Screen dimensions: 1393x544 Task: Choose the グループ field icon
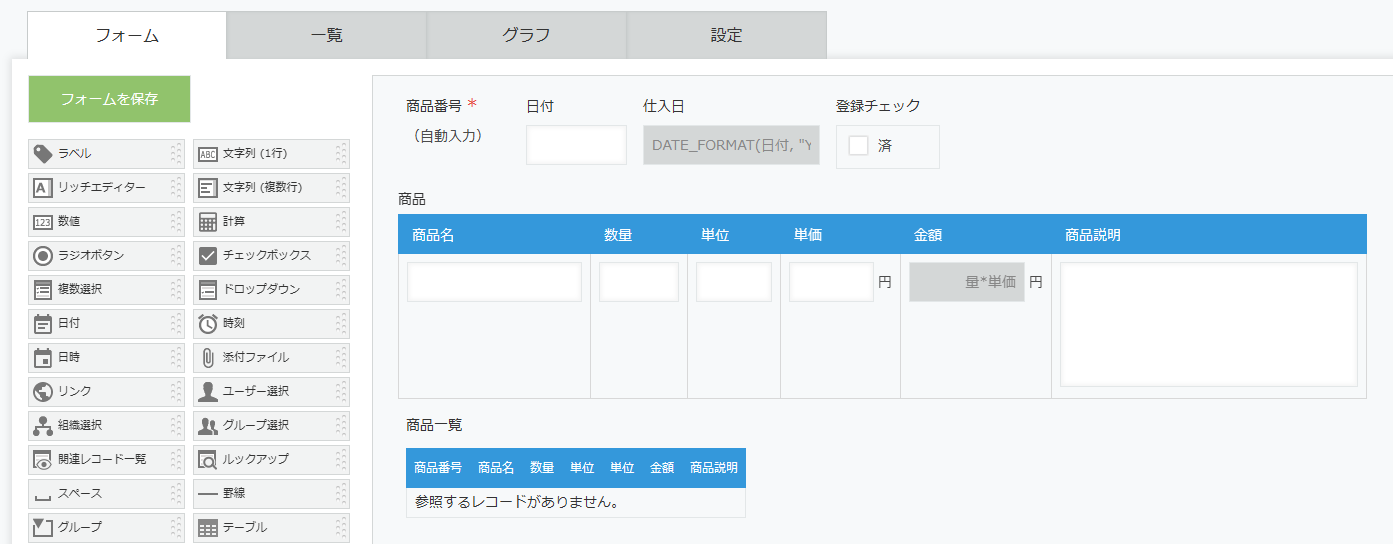point(43,527)
